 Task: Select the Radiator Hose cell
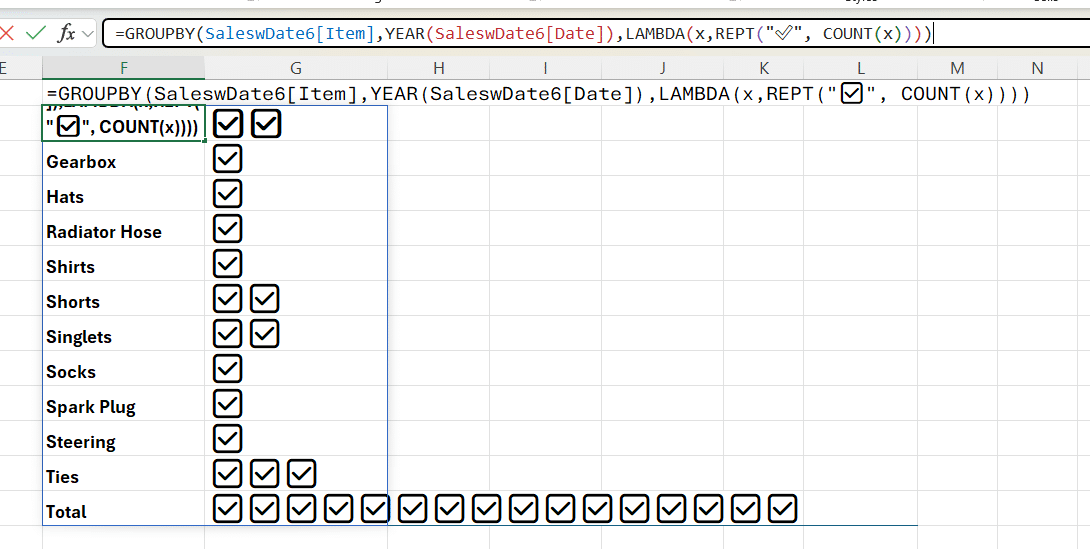tap(104, 232)
